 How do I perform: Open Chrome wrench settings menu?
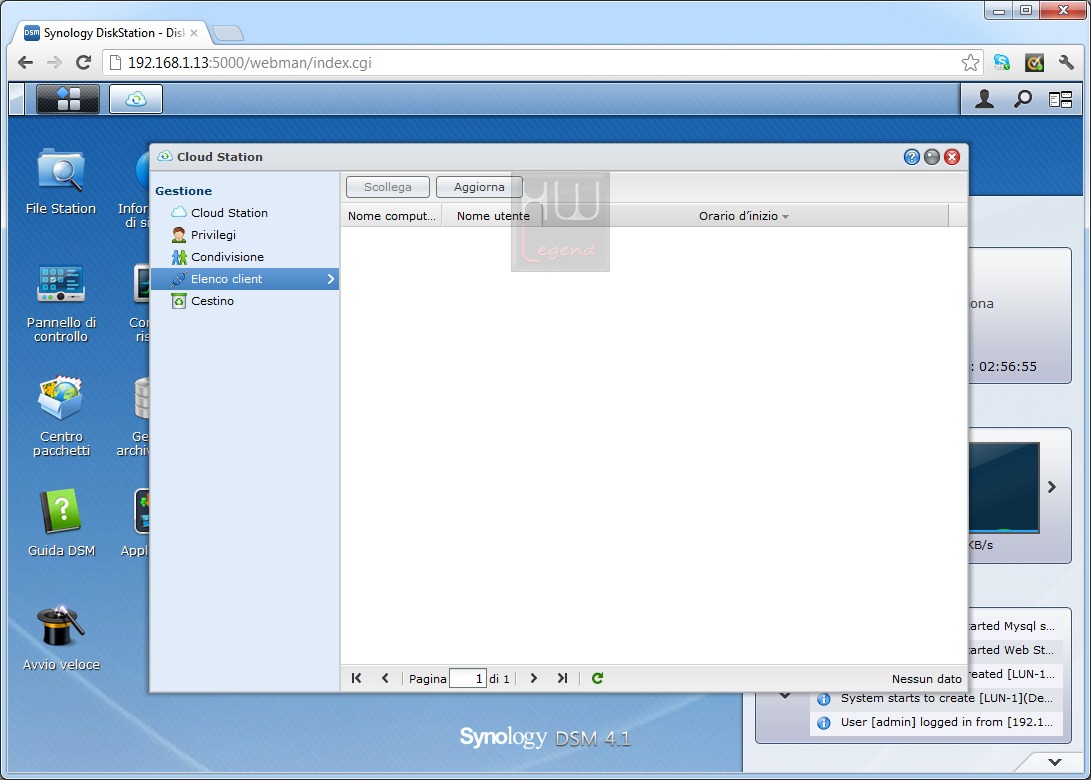pos(1066,63)
